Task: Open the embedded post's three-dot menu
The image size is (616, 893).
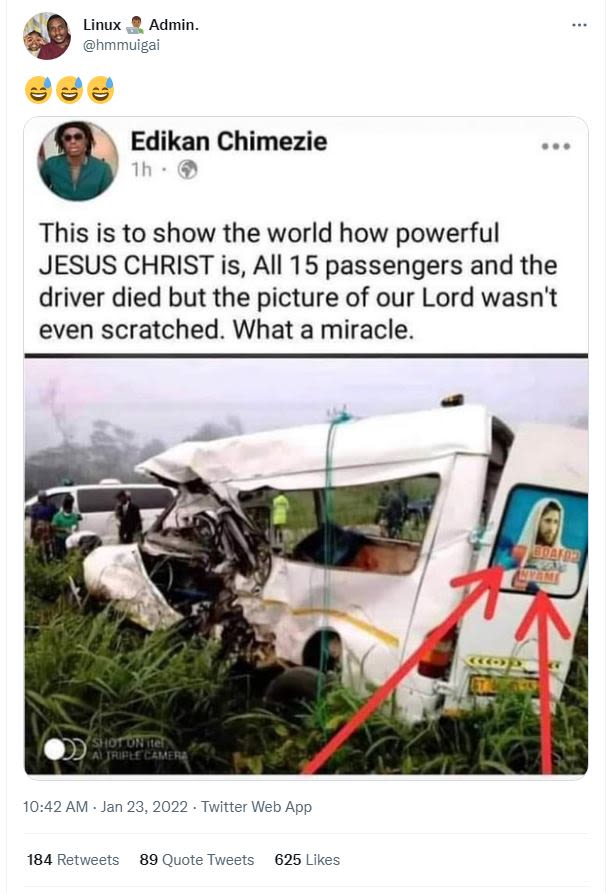Action: pos(556,146)
